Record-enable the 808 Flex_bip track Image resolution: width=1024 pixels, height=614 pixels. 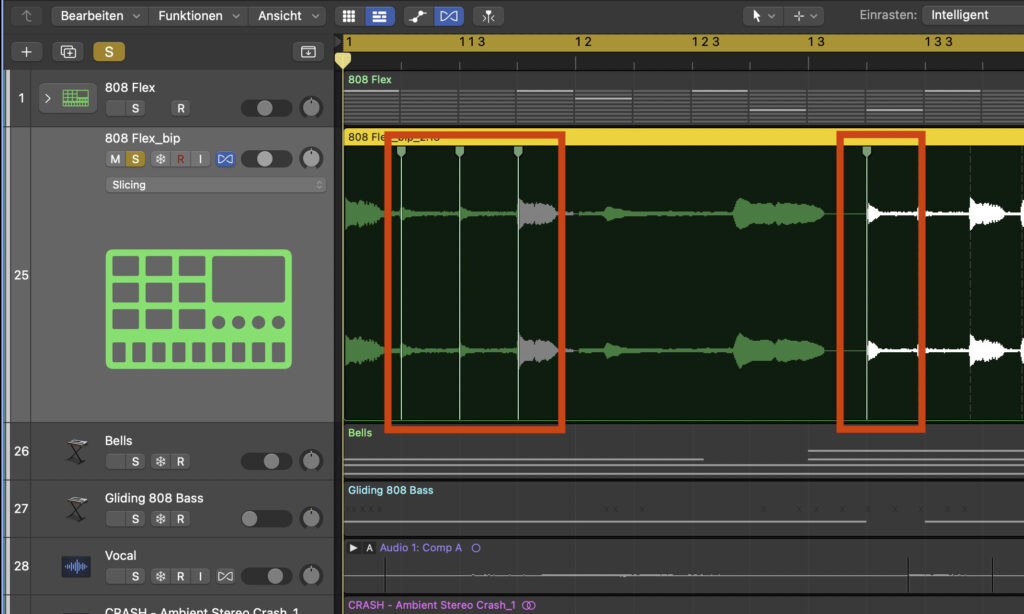[181, 159]
